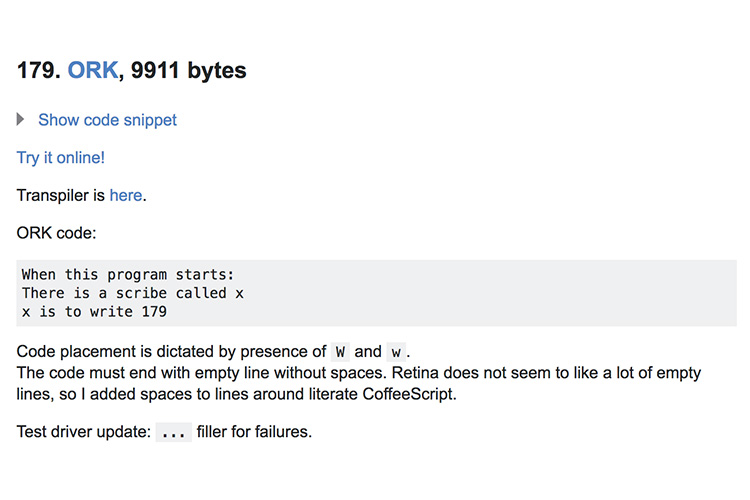The image size is (750, 500).
Task: Follow the "here" transpiler link
Action: click(x=126, y=195)
